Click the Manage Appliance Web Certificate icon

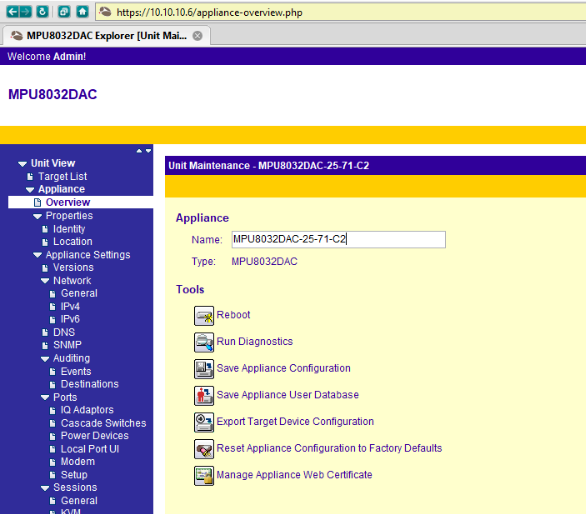click(x=204, y=475)
